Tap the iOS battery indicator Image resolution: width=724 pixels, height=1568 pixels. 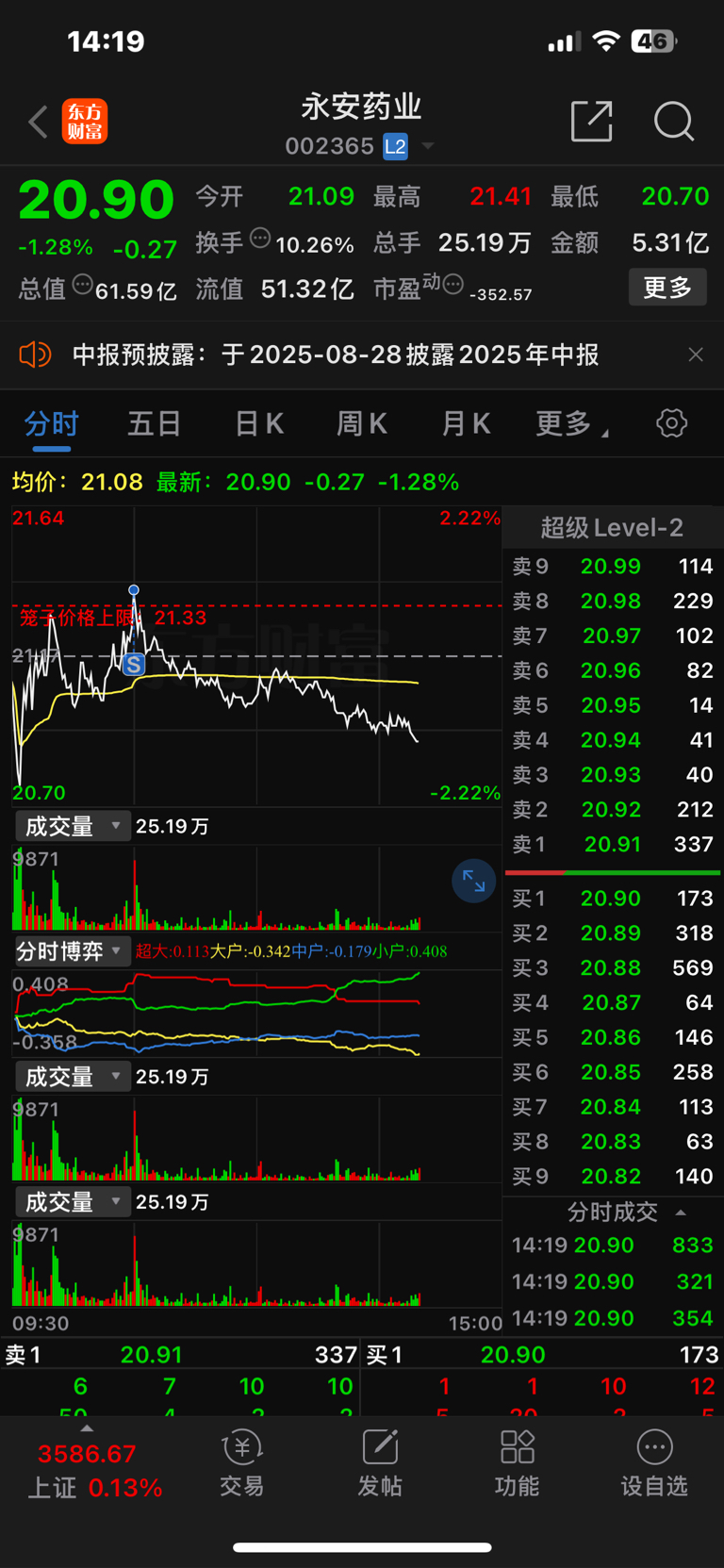[x=655, y=41]
